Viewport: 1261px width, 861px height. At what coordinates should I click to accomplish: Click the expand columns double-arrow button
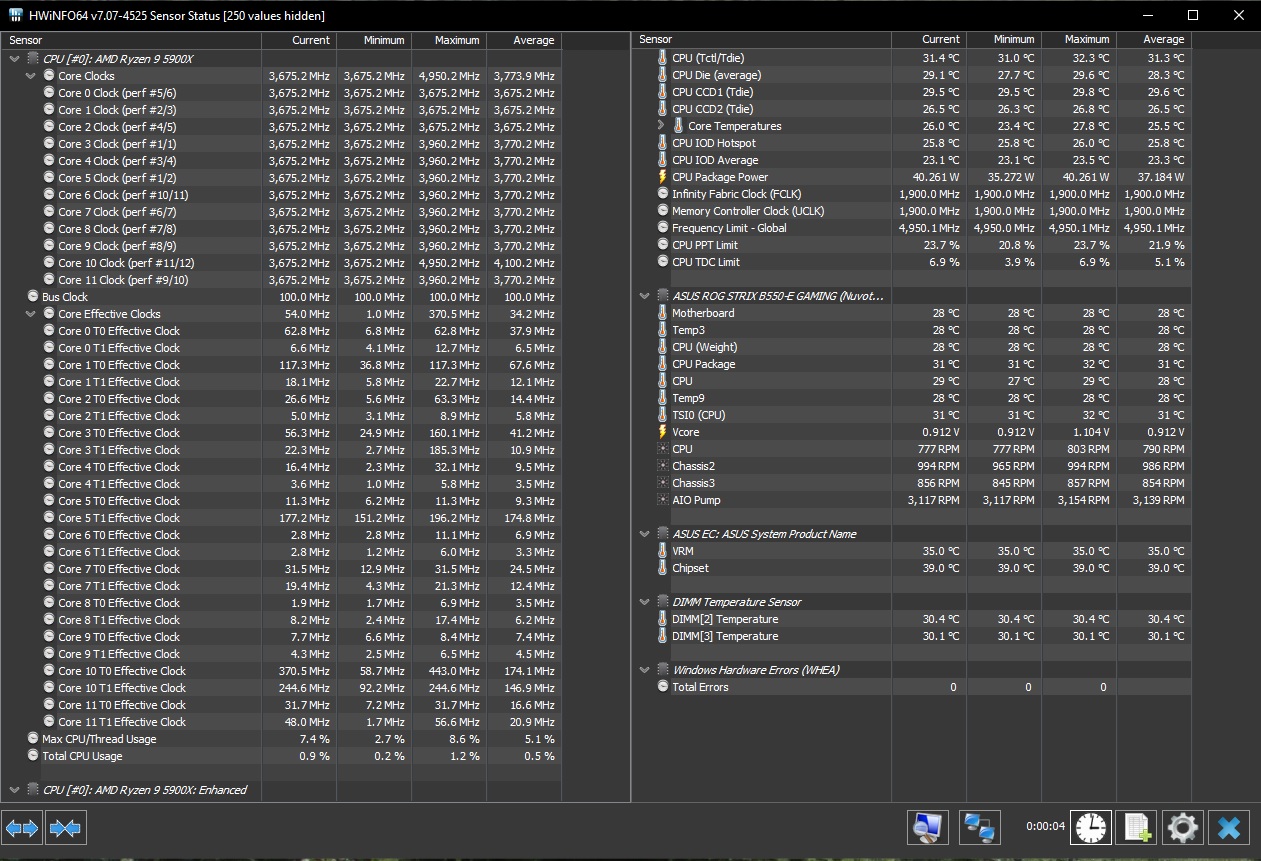pos(22,828)
